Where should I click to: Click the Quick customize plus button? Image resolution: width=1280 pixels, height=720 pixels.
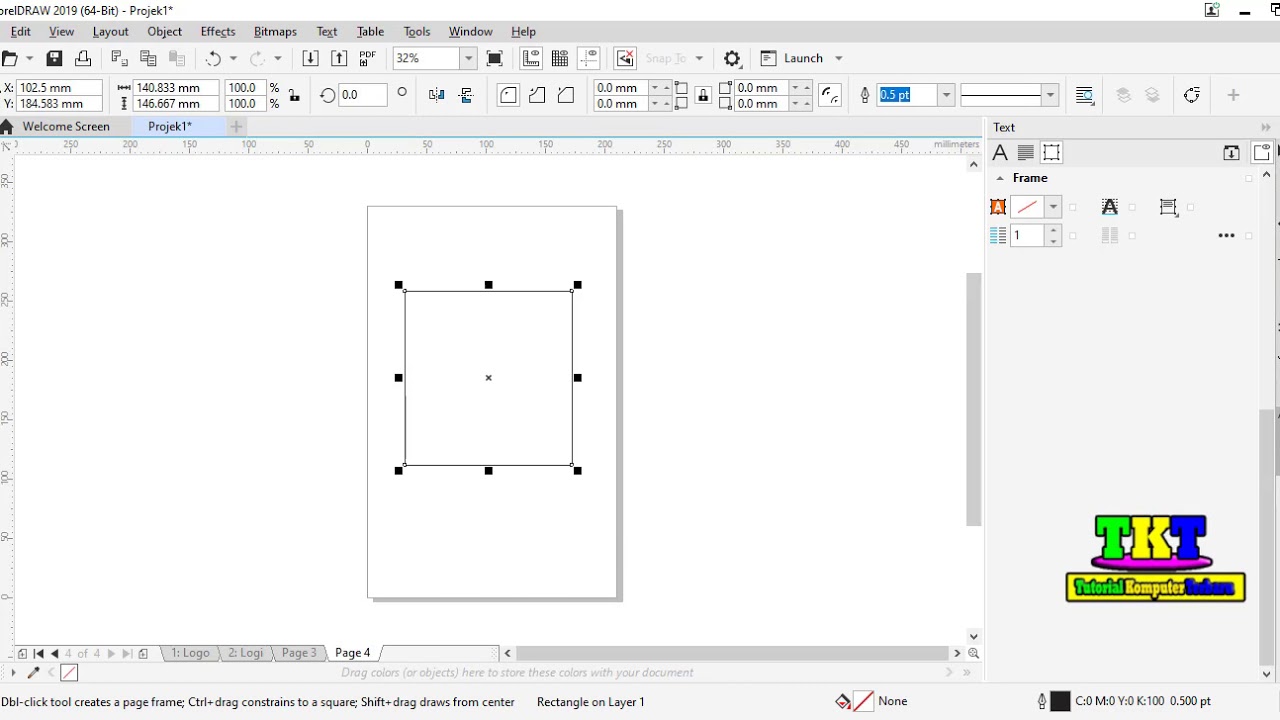pyautogui.click(x=1233, y=95)
